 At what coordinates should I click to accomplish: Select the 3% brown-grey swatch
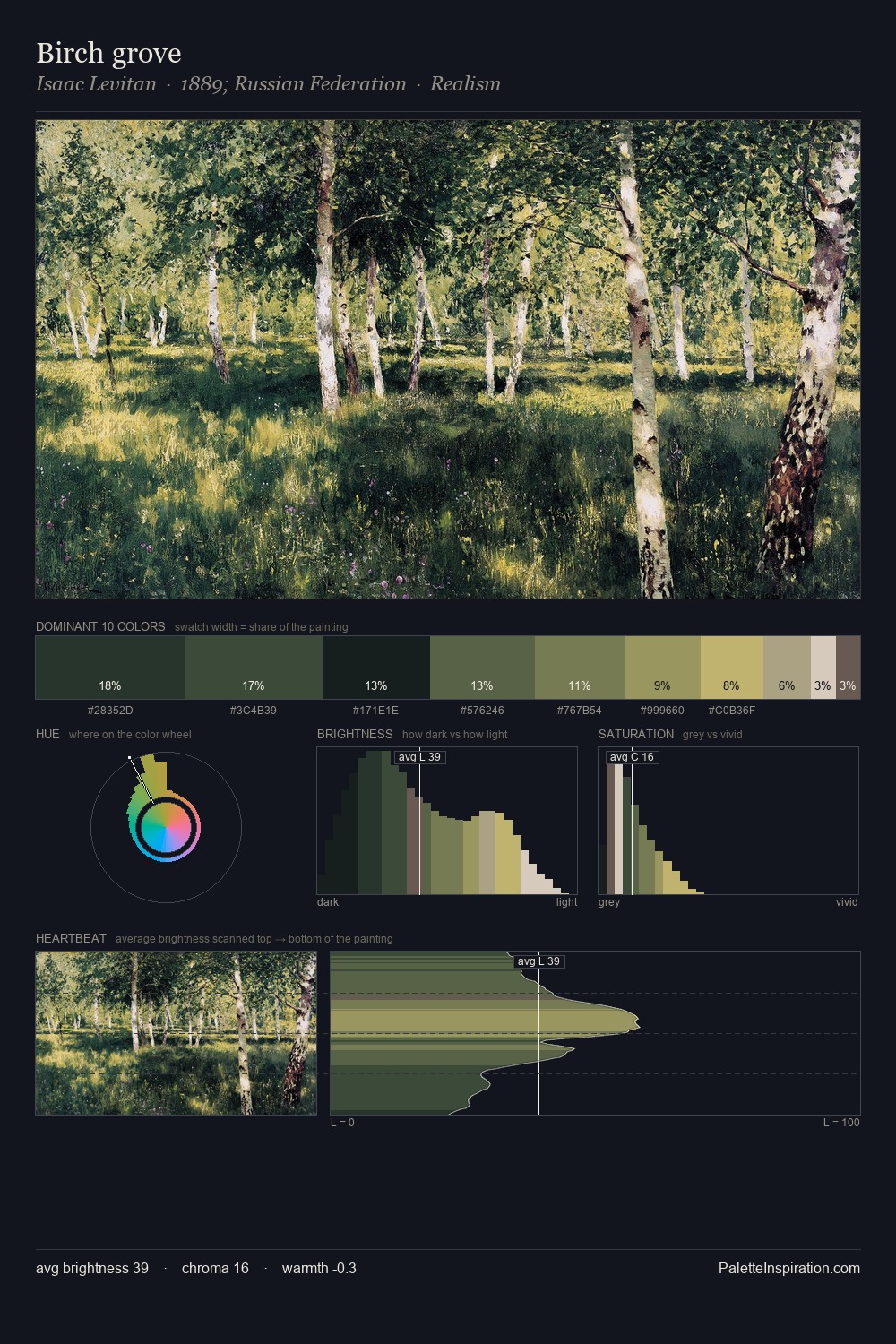[848, 668]
